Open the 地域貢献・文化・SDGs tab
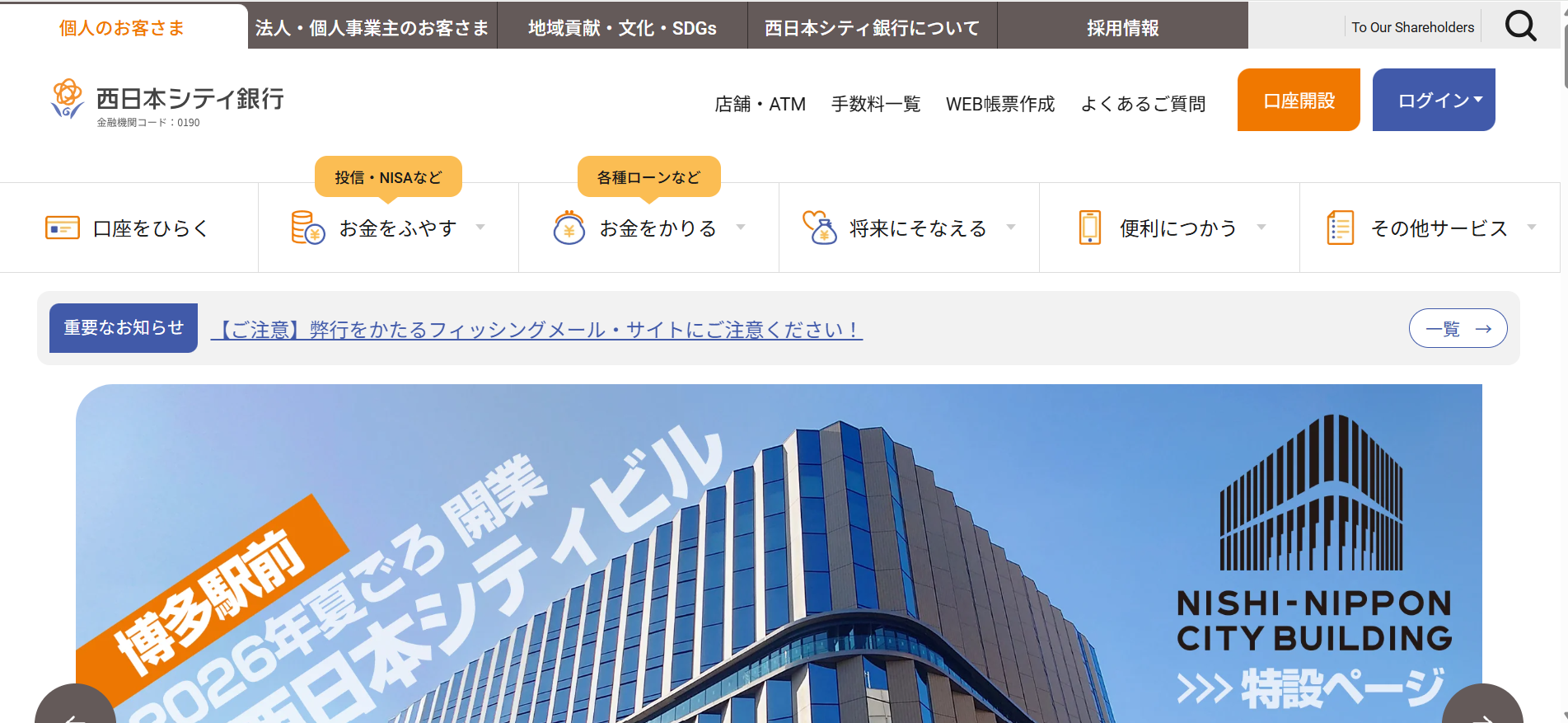 [622, 28]
